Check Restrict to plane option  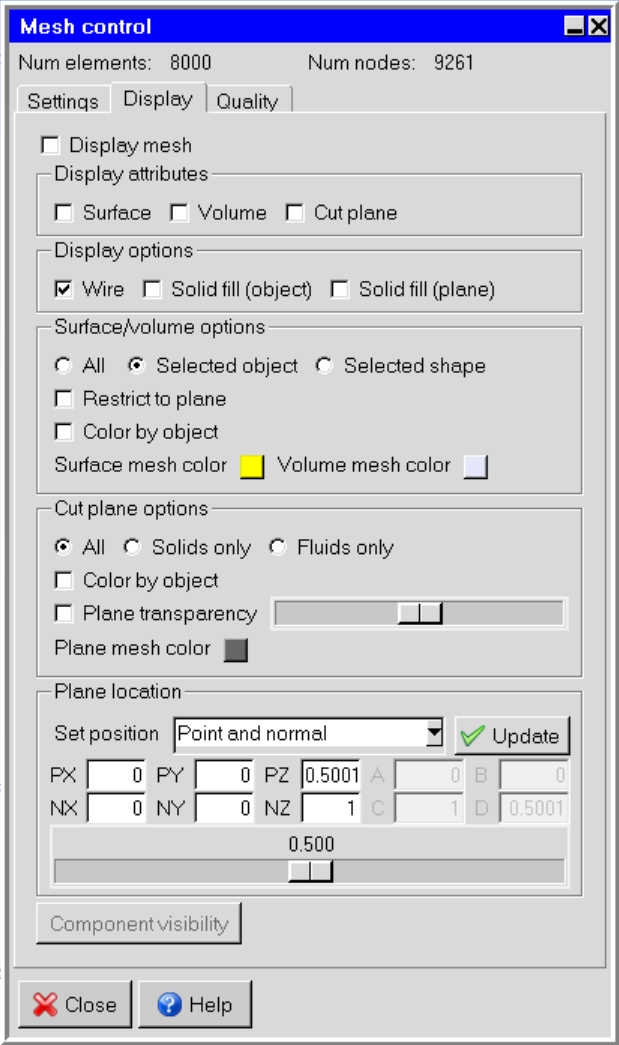coord(64,400)
